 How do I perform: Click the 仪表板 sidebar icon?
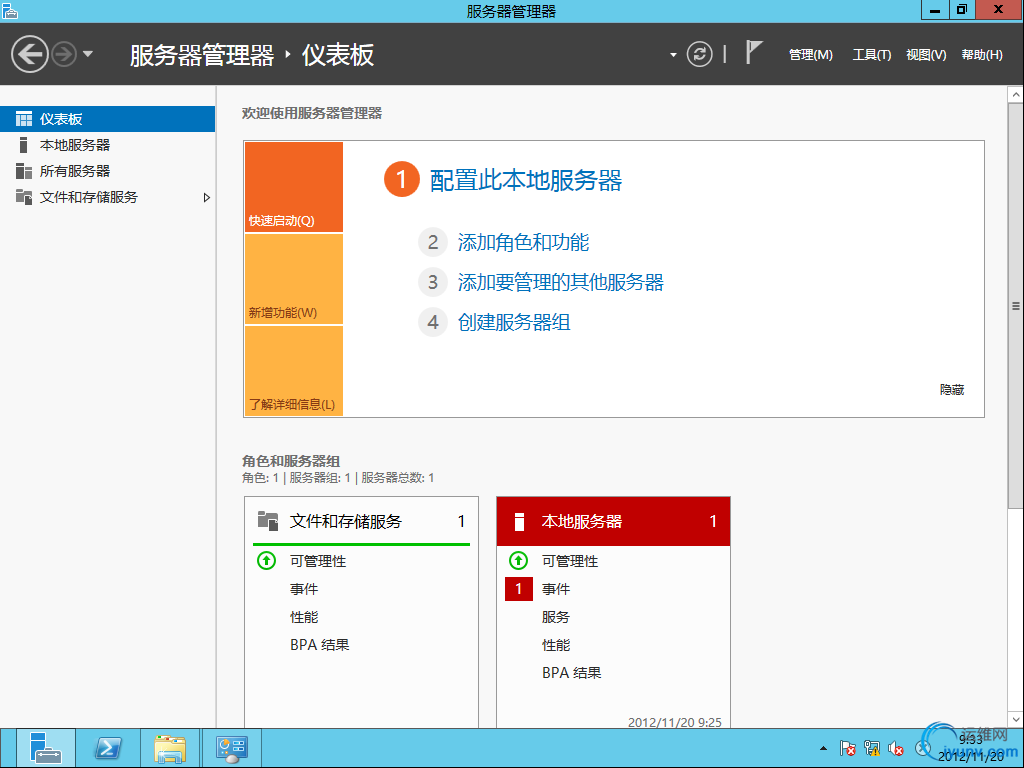(24, 119)
